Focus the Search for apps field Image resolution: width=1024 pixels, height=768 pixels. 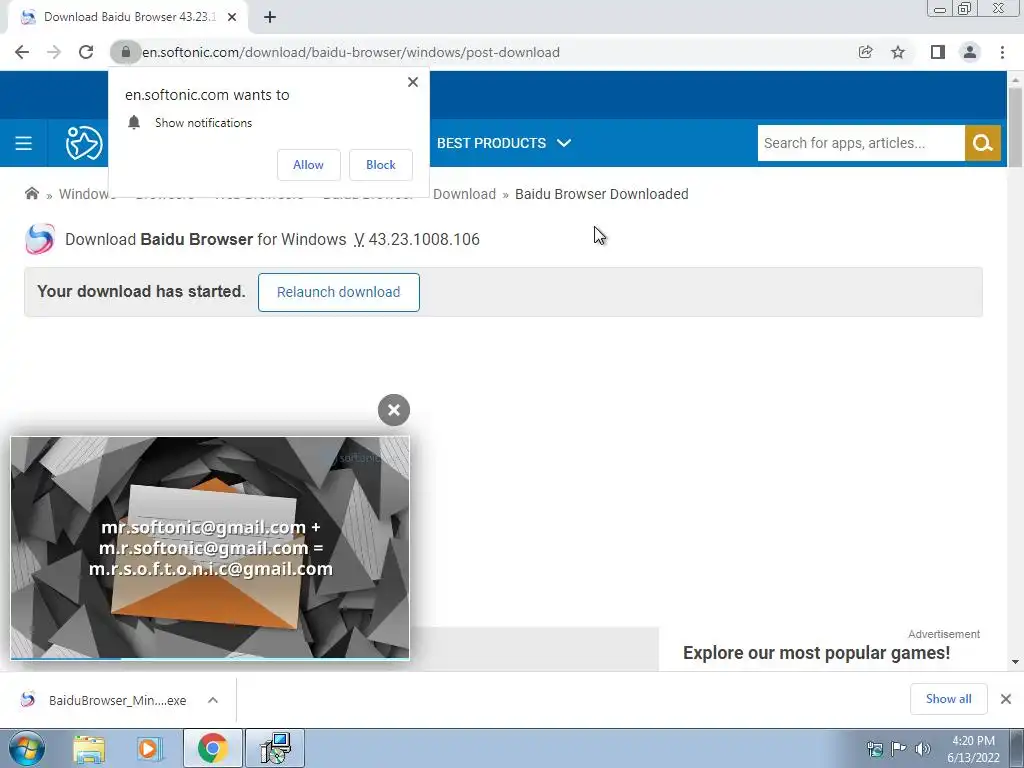click(861, 143)
